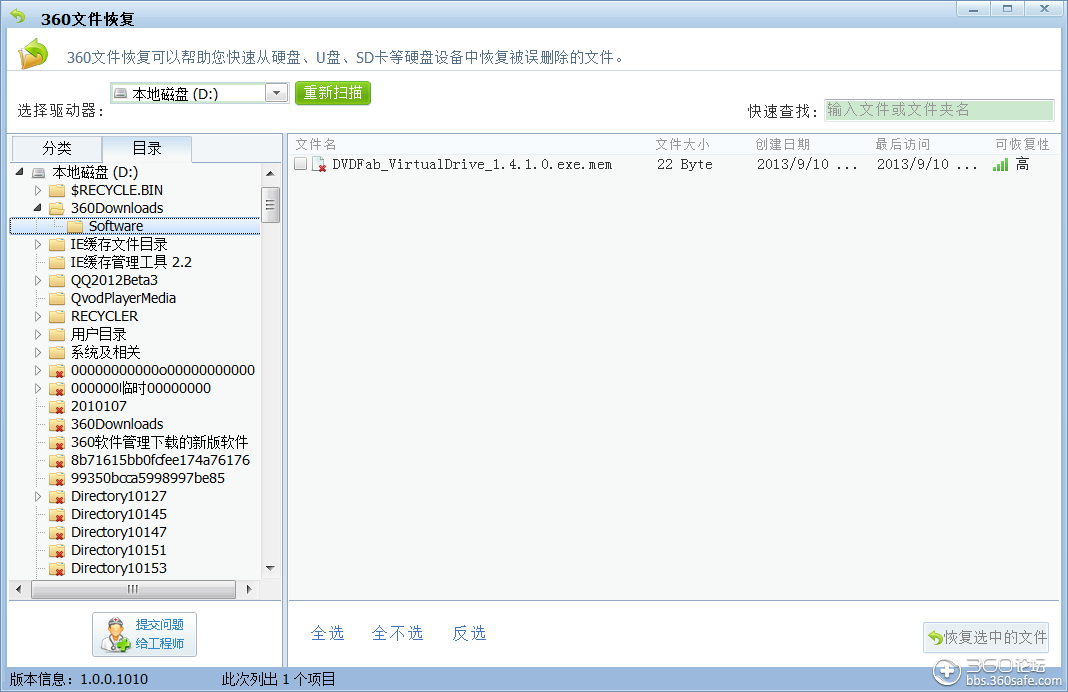The height and width of the screenshot is (692, 1068).
Task: Click deleted file icon of DVDFab_VirtualDrive file
Action: click(319, 164)
